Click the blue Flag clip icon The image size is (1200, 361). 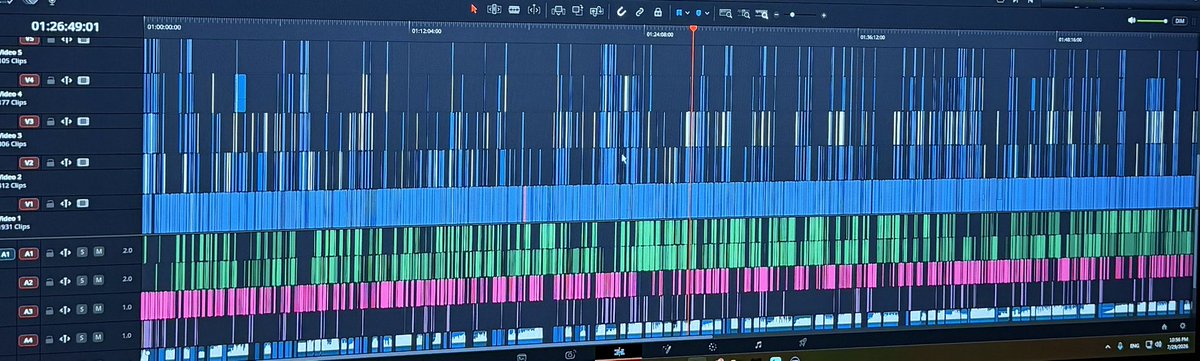coord(679,12)
